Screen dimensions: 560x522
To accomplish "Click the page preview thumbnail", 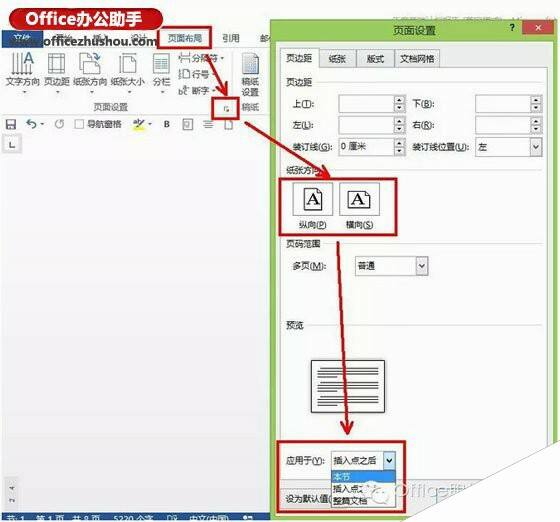I will (x=348, y=386).
